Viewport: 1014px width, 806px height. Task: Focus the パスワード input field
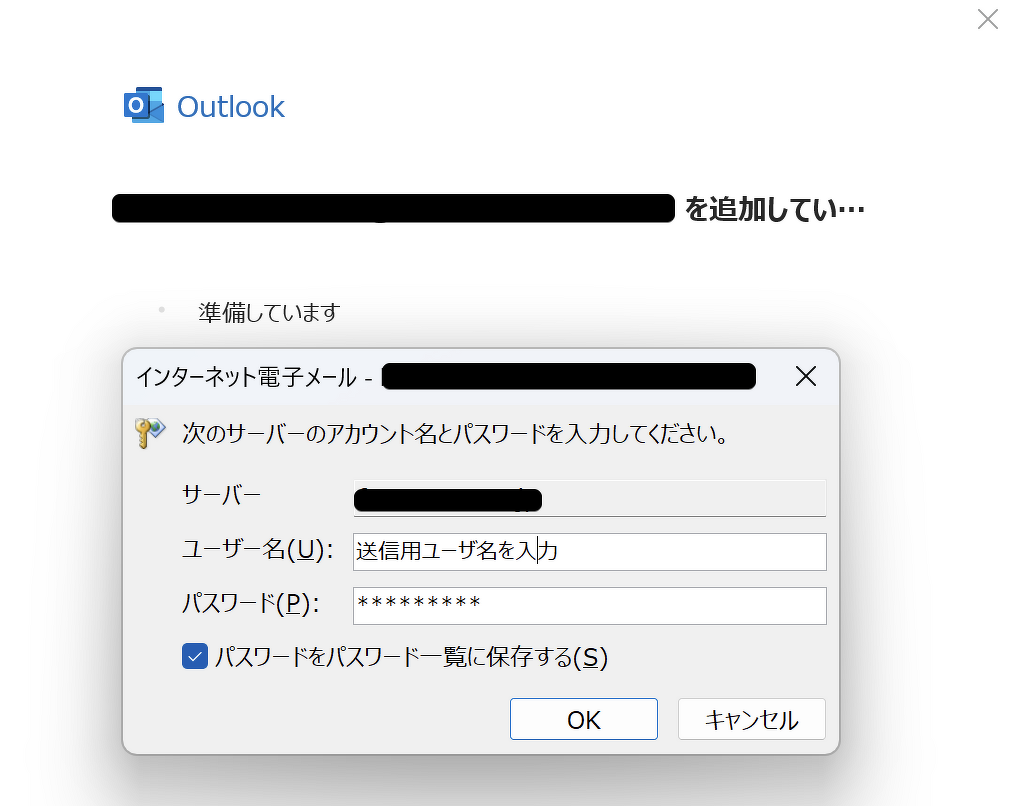coord(589,605)
